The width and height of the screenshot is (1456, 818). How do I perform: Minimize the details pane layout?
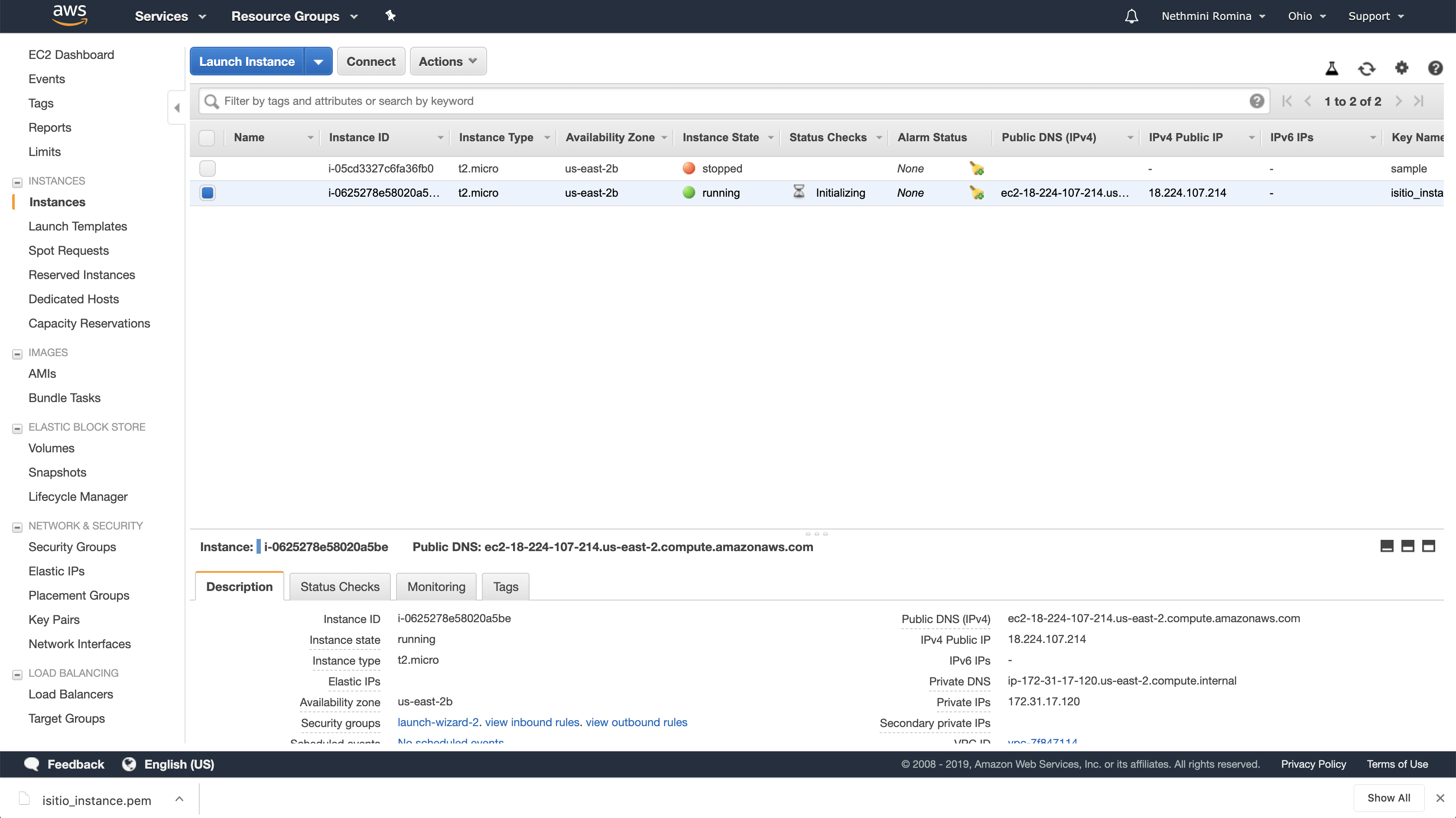1387,546
